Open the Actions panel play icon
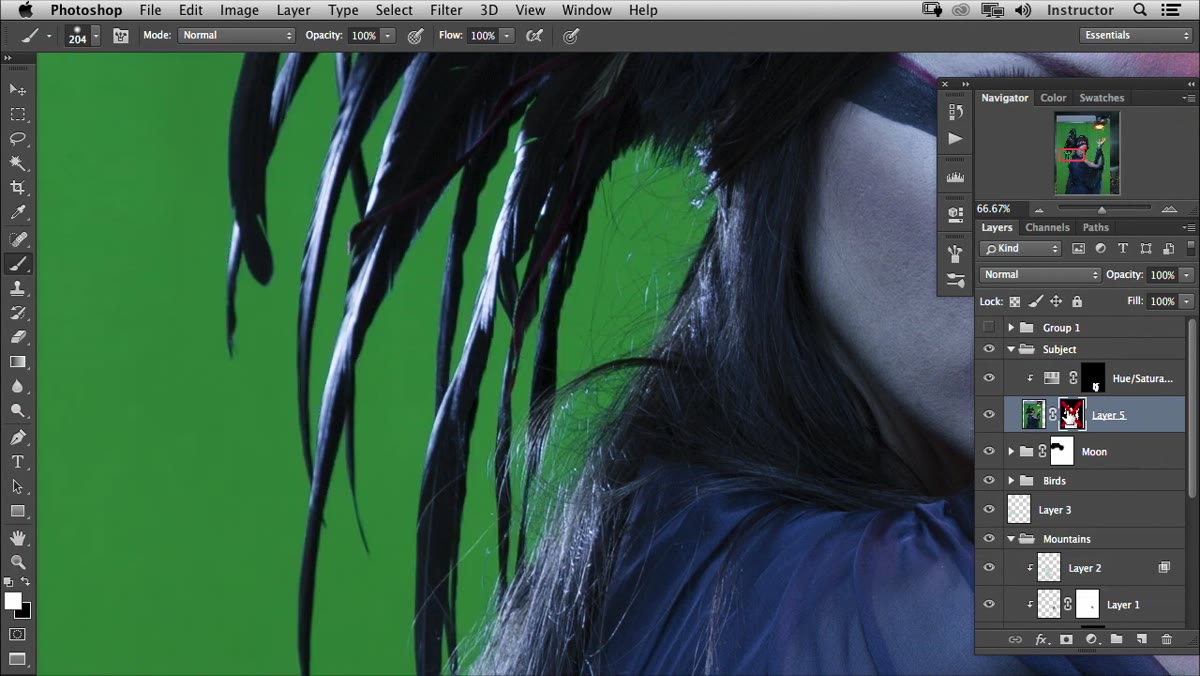1200x676 pixels. click(955, 139)
